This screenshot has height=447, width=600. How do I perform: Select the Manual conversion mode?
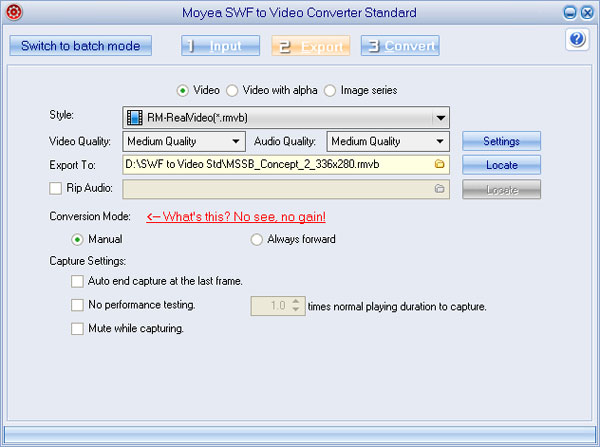tap(77, 240)
